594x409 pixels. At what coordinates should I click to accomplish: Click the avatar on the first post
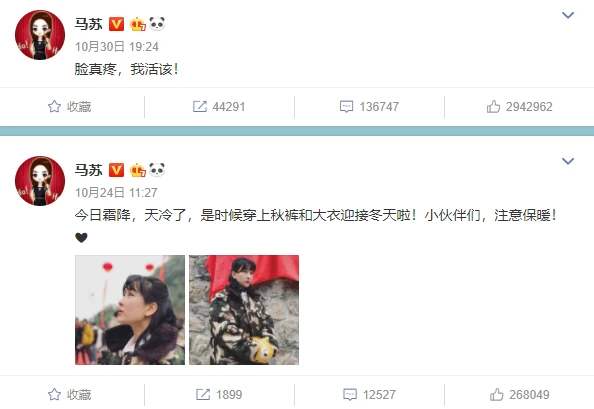(x=40, y=35)
